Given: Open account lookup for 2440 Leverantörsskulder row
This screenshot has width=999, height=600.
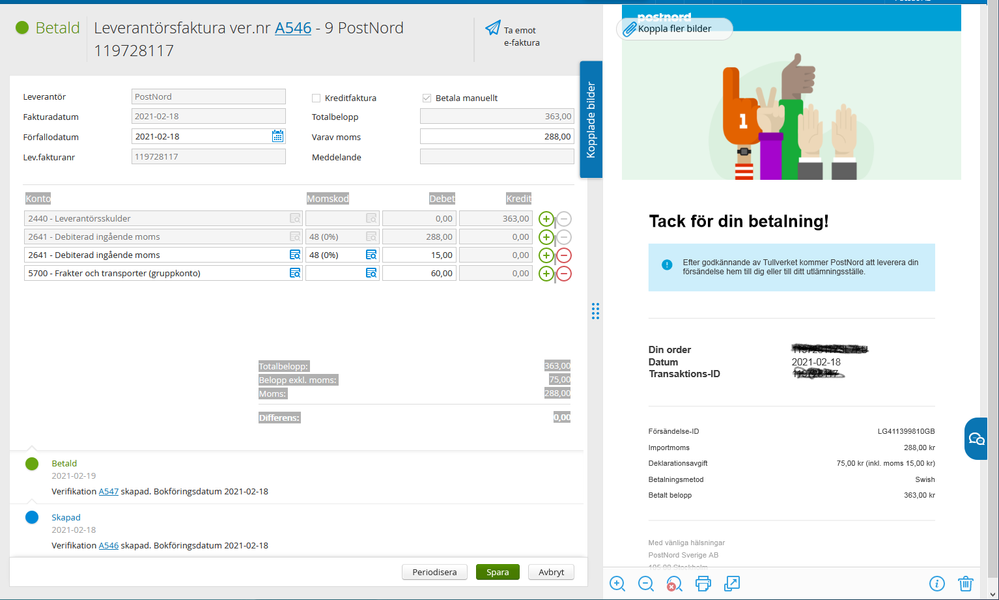Looking at the screenshot, I should click(x=295, y=218).
